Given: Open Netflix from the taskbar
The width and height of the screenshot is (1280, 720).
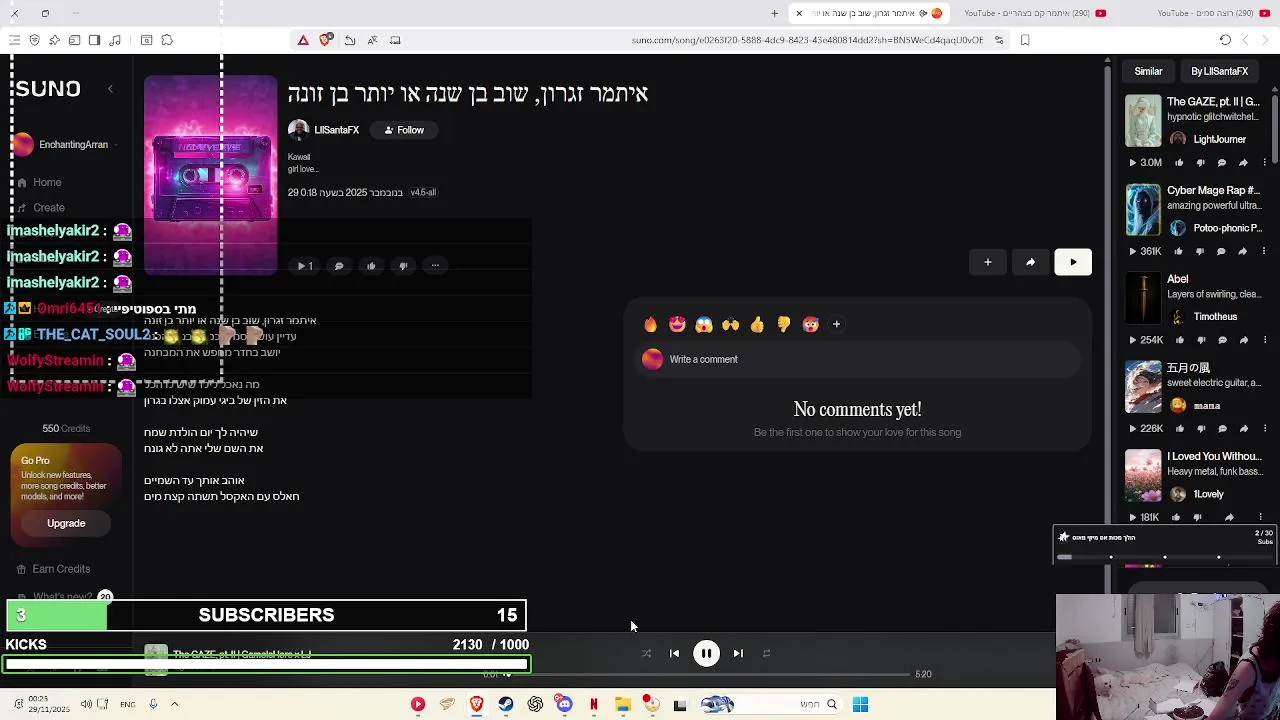Looking at the screenshot, I should point(594,705).
